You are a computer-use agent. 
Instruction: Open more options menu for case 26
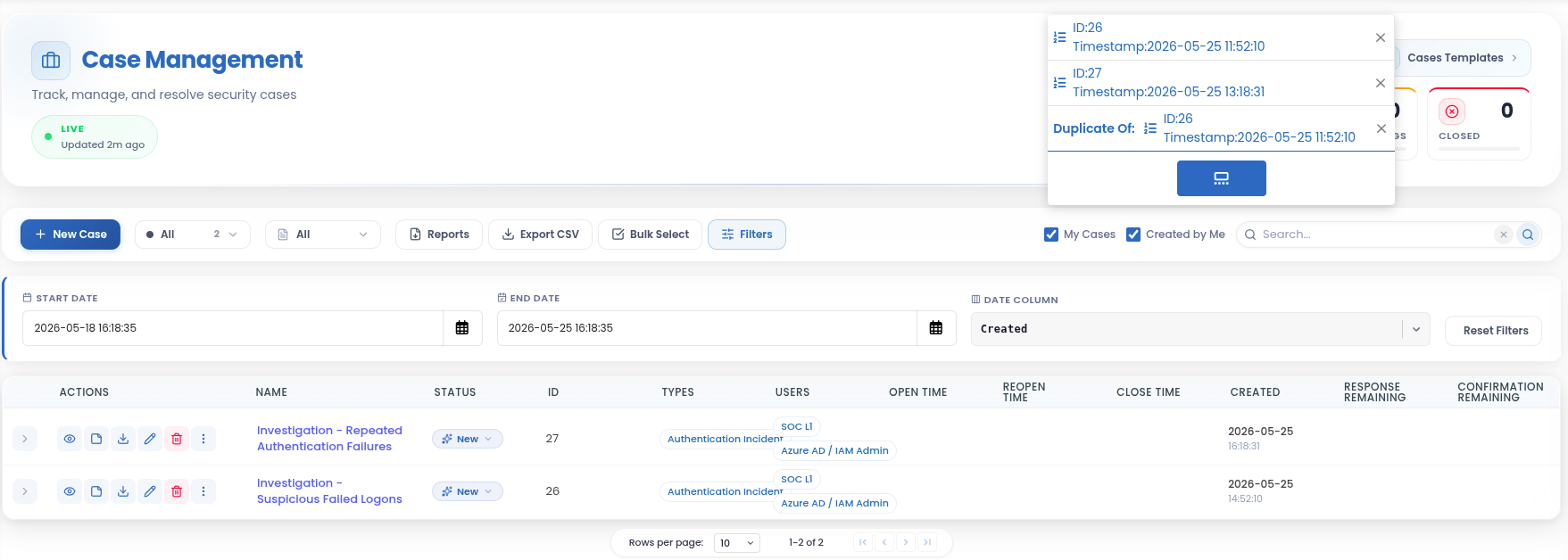(x=203, y=491)
